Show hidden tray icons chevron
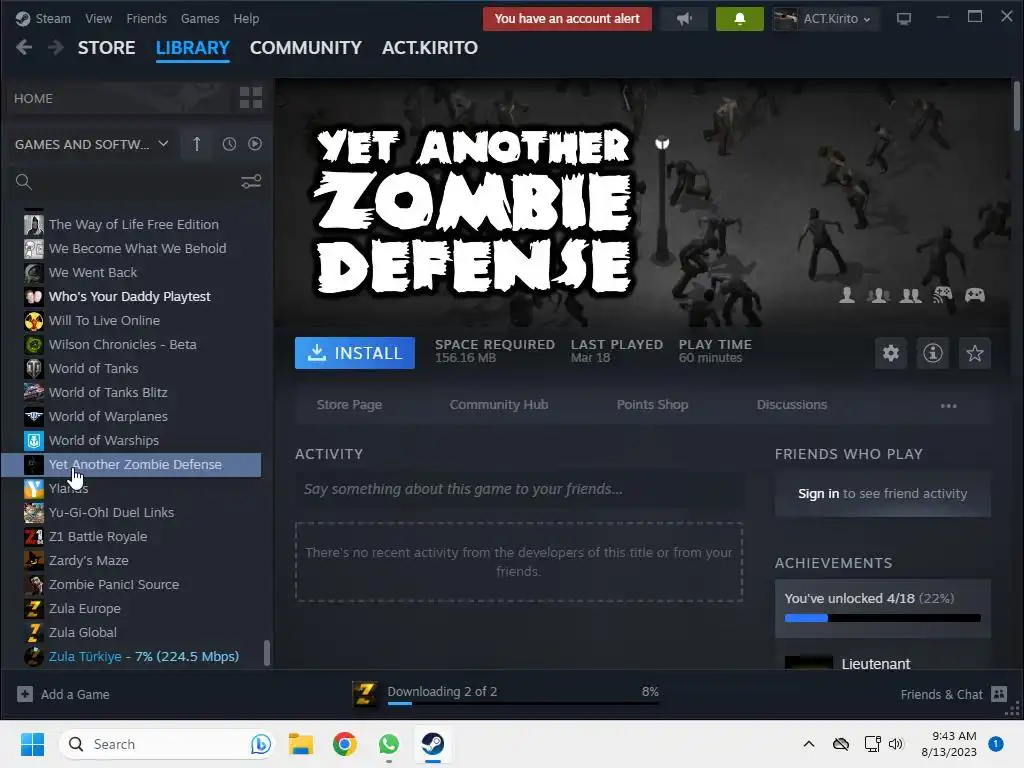1024x768 pixels. click(x=808, y=744)
